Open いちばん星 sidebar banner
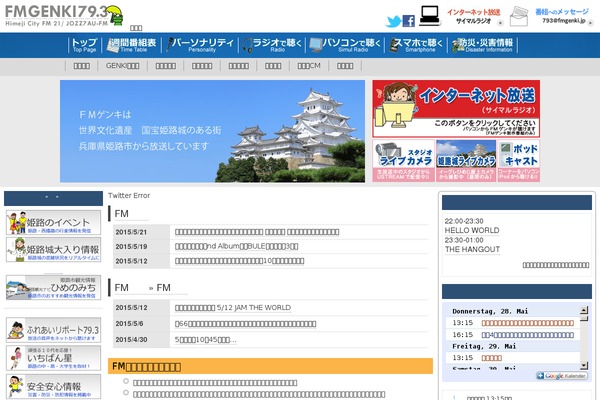Viewport: 600px width, 400px height. (54, 358)
